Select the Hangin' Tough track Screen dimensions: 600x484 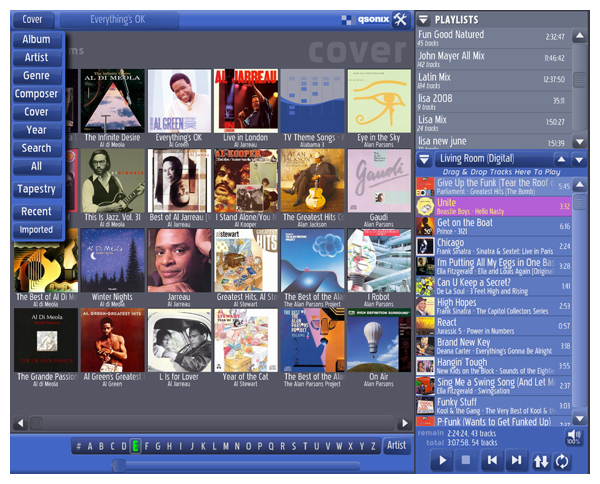coord(494,366)
